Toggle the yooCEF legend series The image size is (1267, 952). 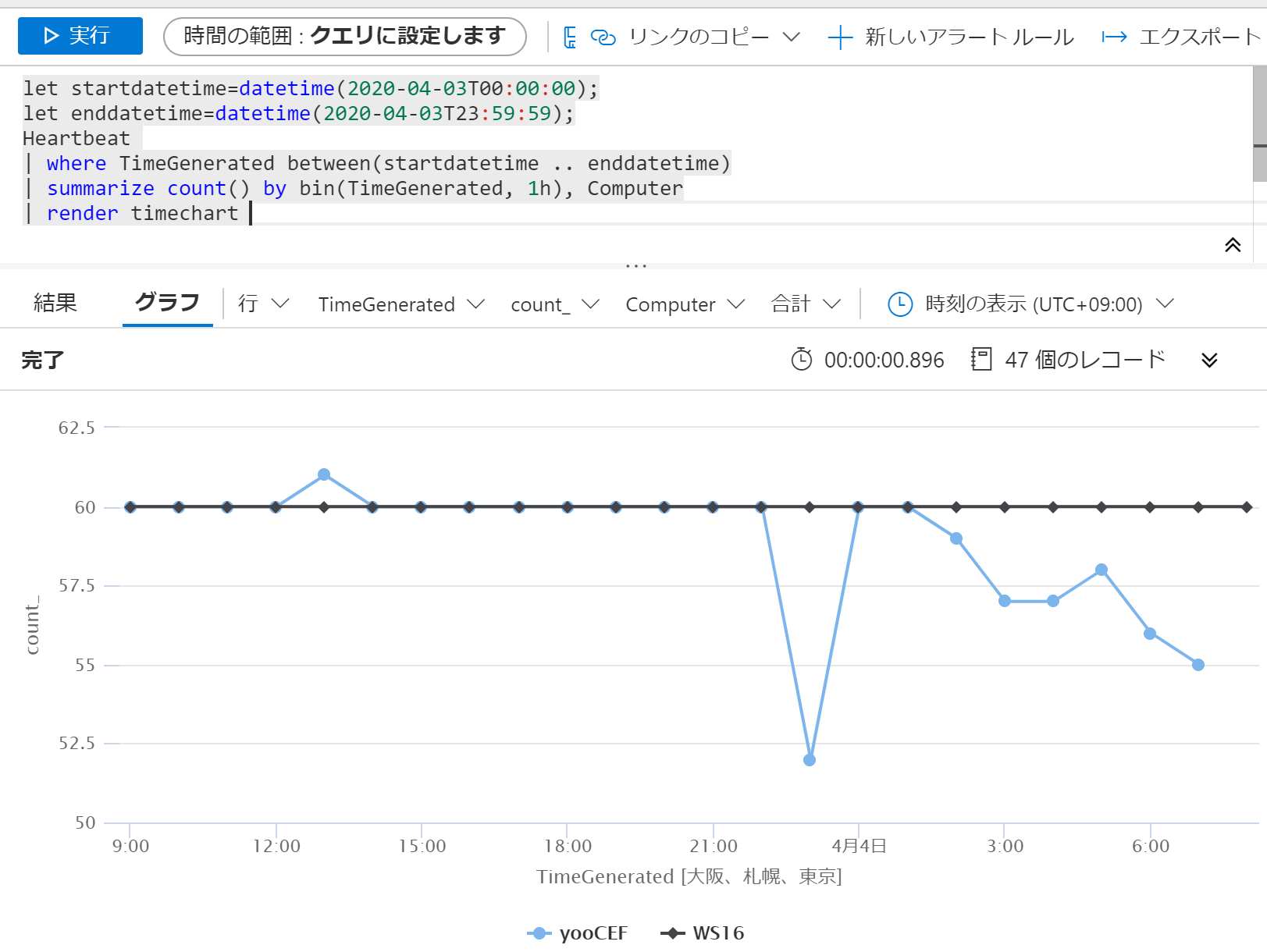pos(578,933)
